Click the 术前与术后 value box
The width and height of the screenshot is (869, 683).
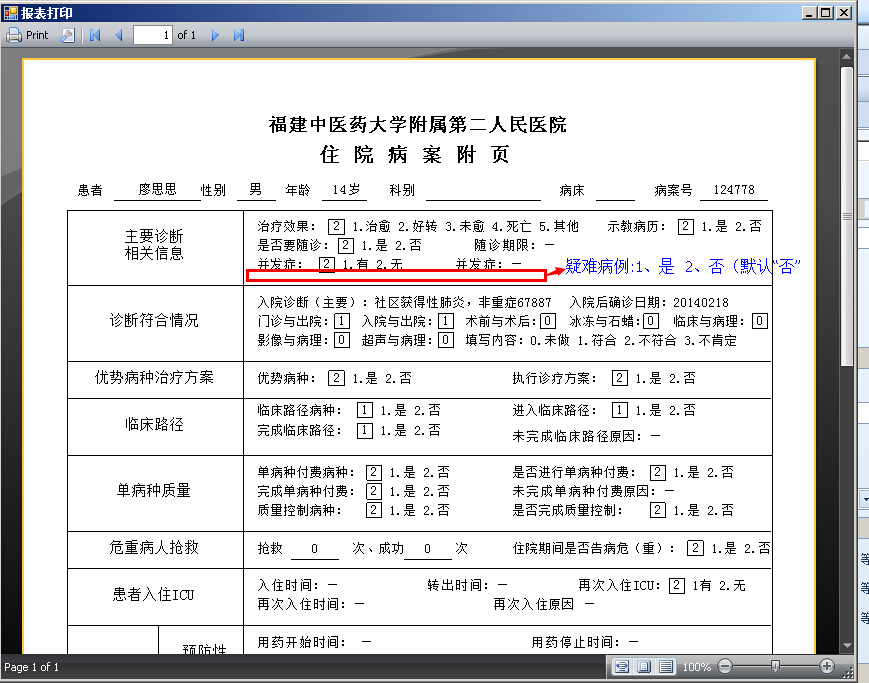click(548, 321)
